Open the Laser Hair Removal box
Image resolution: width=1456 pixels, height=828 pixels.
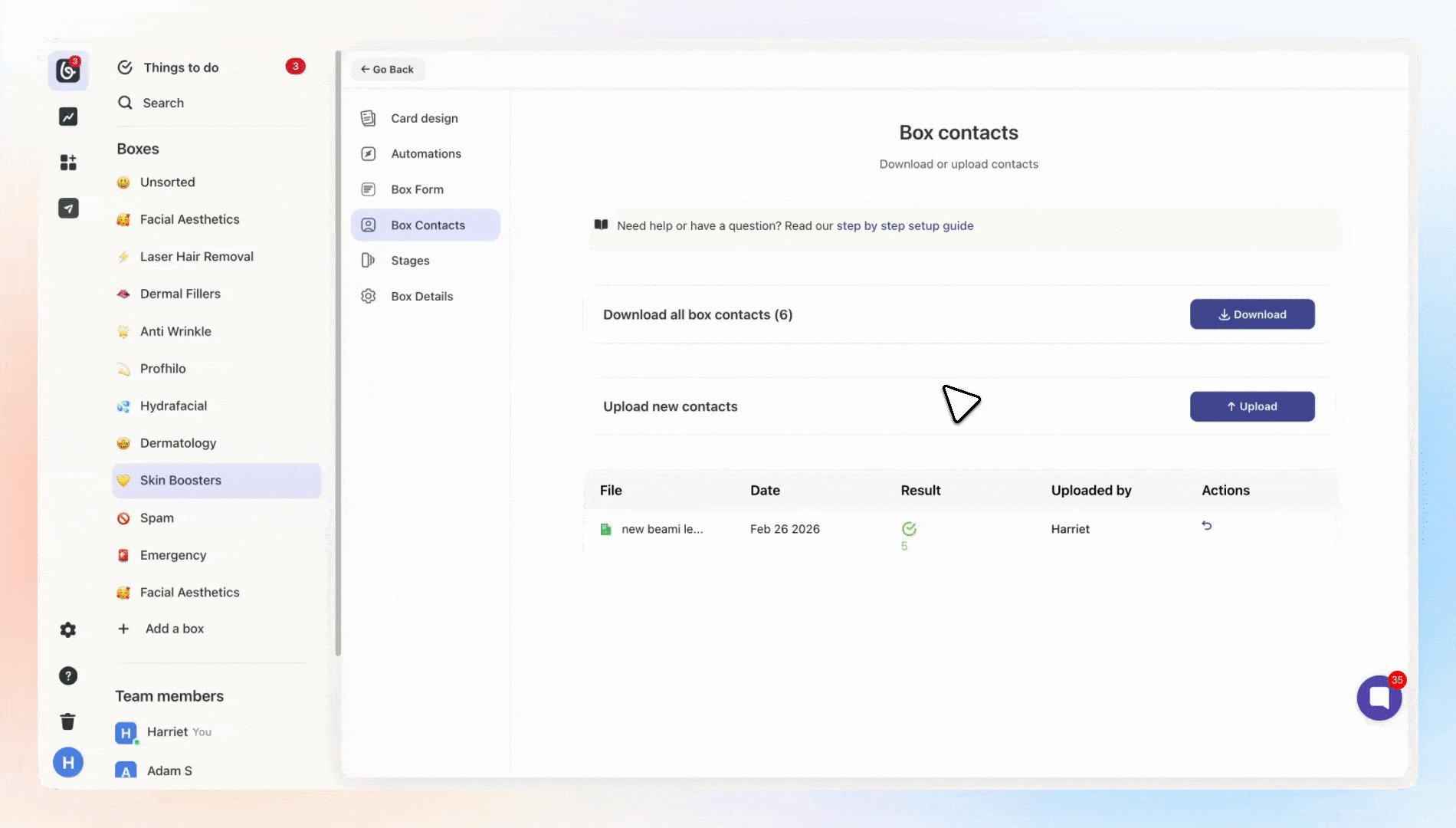pyautogui.click(x=216, y=257)
